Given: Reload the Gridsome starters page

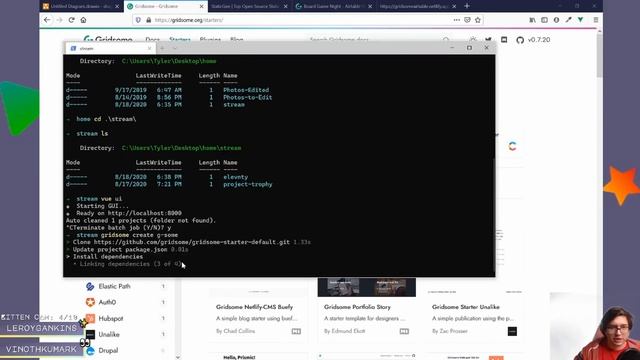Looking at the screenshot, I should point(71,20).
